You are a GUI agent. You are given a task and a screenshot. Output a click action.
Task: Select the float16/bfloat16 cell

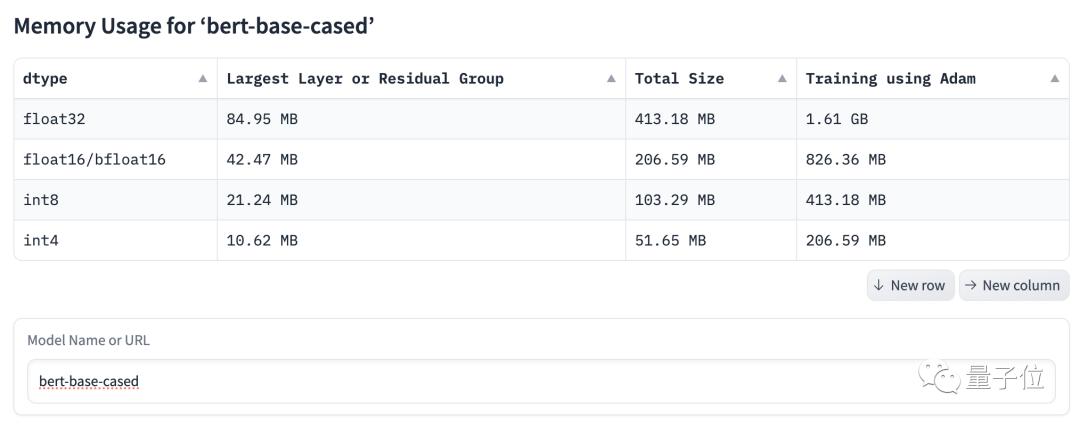tap(94, 159)
